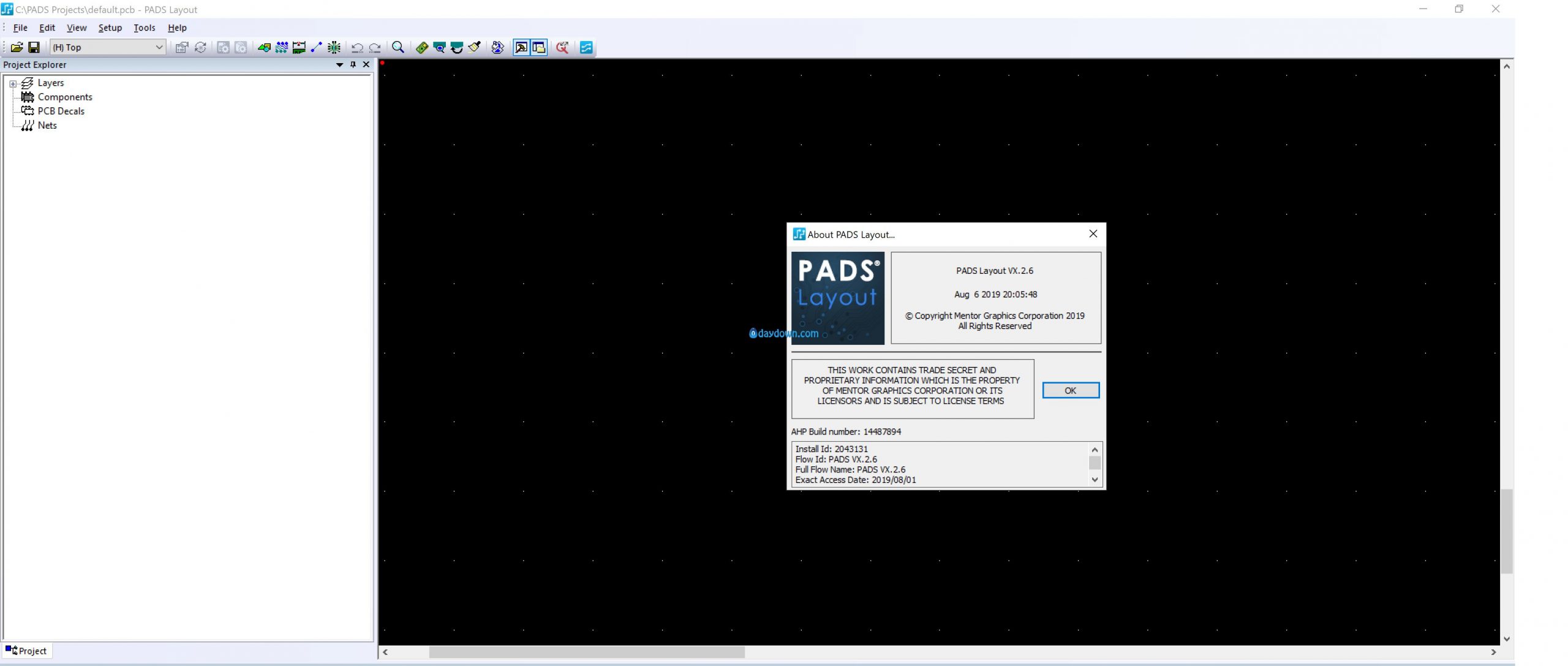Open the ECO Toolbar (blue line icon)
Image resolution: width=1568 pixels, height=666 pixels.
[317, 47]
